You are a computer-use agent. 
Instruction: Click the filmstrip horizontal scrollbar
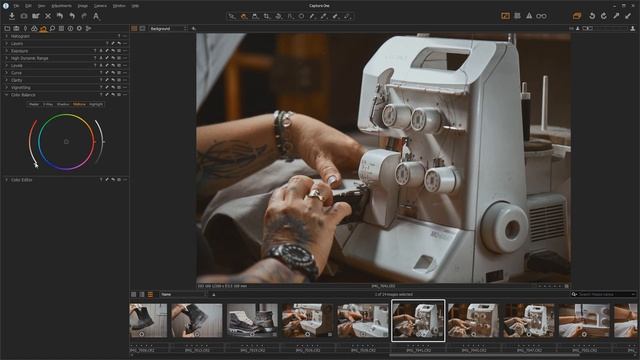[484, 356]
